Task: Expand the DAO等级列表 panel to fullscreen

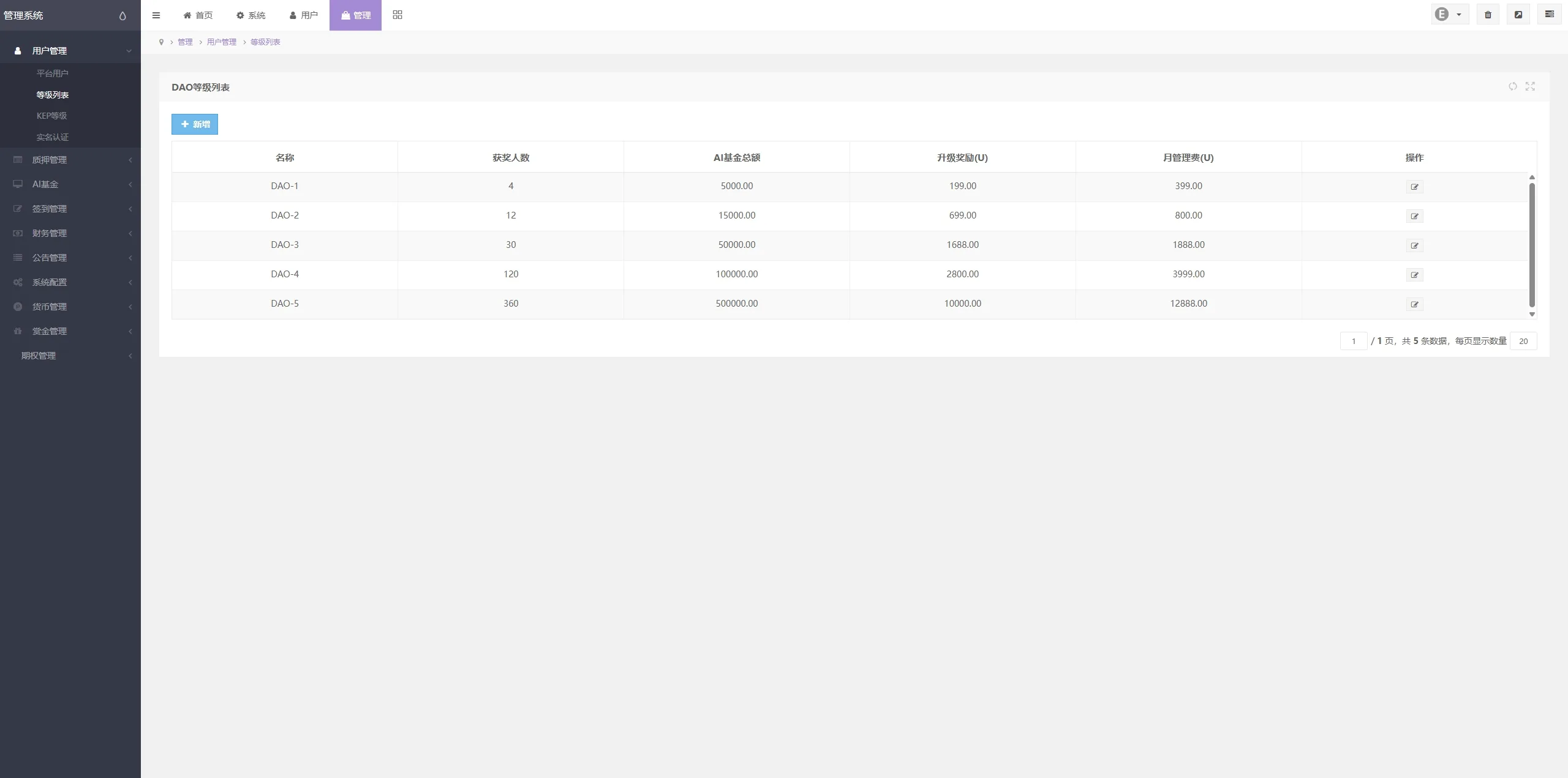Action: tap(1530, 86)
